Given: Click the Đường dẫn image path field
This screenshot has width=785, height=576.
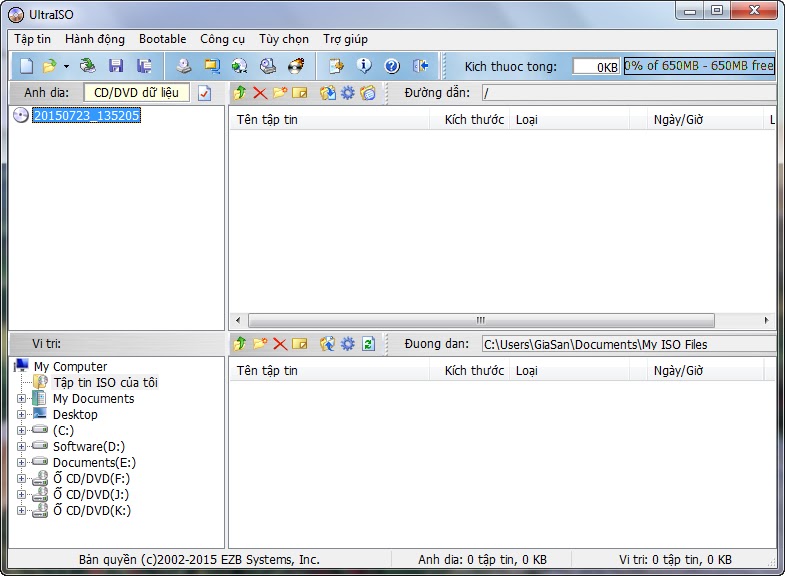Looking at the screenshot, I should (629, 93).
